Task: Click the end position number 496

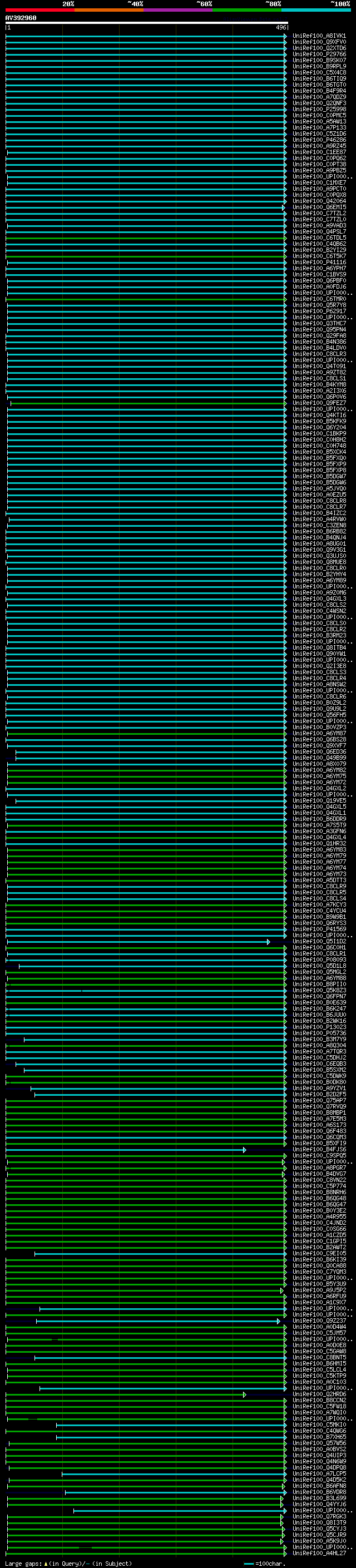Action: [x=280, y=27]
